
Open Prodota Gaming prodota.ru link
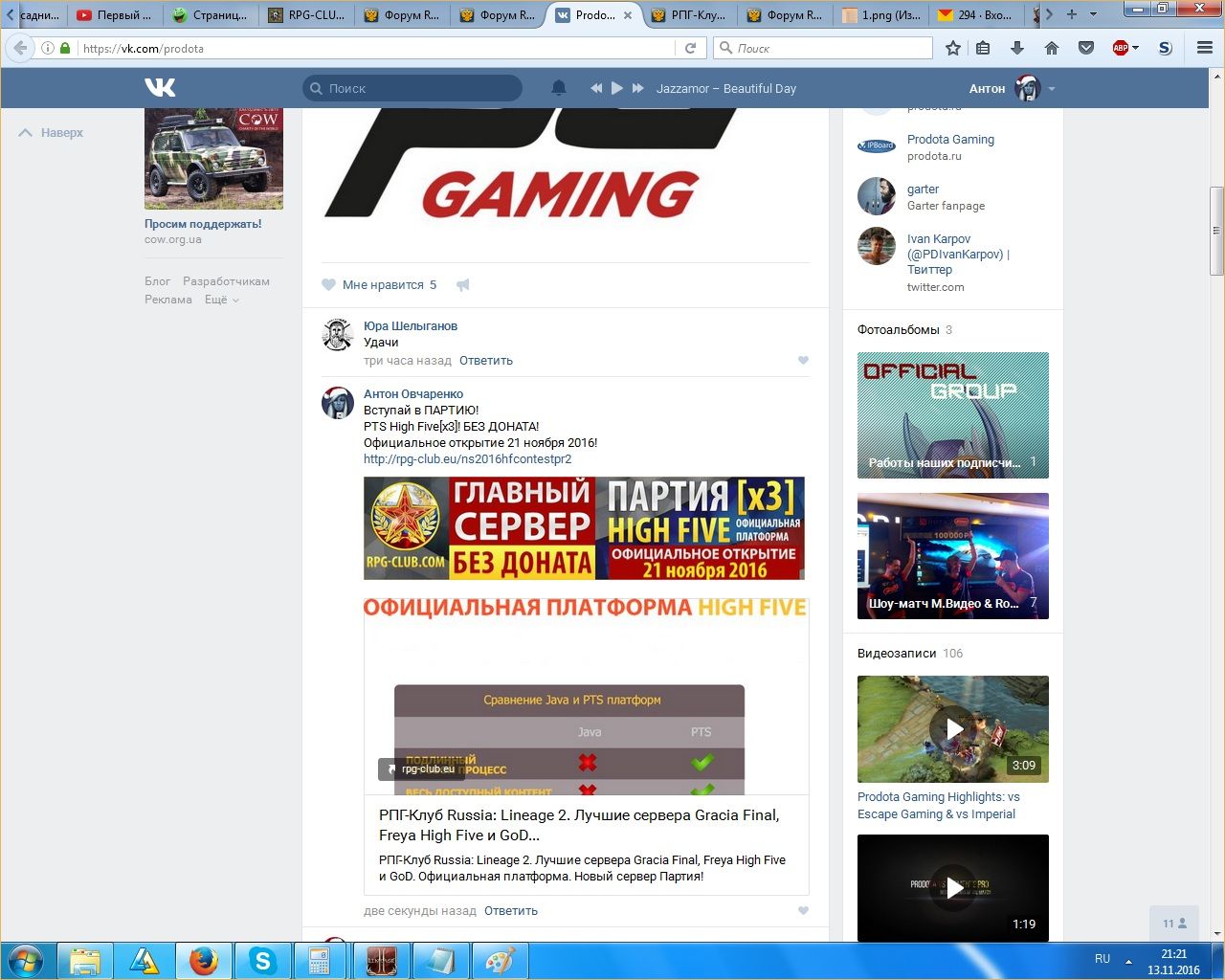[x=950, y=140]
